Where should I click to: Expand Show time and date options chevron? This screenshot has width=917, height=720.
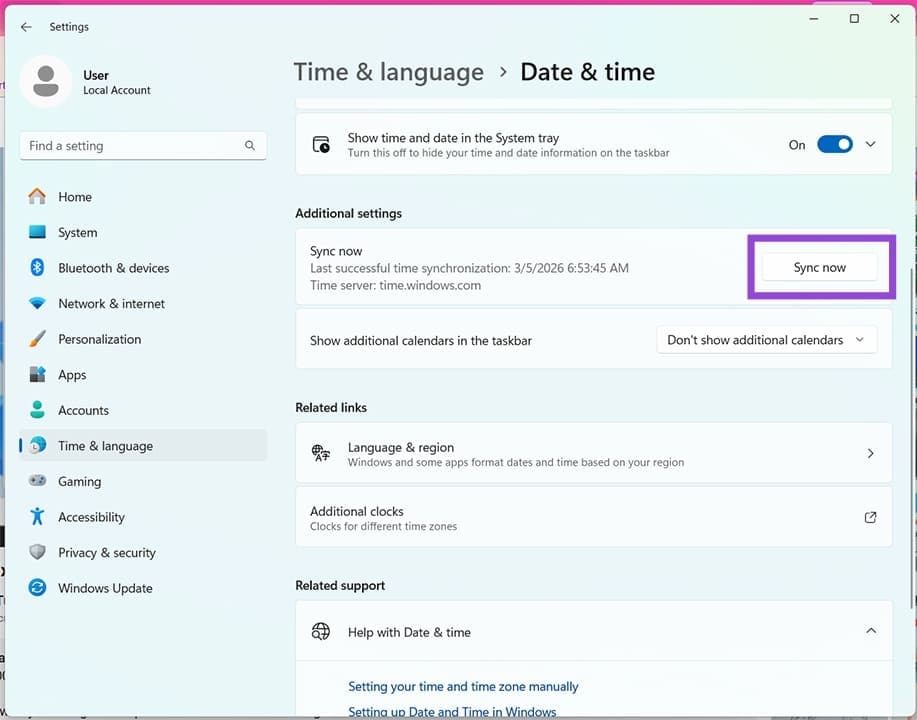(x=870, y=145)
